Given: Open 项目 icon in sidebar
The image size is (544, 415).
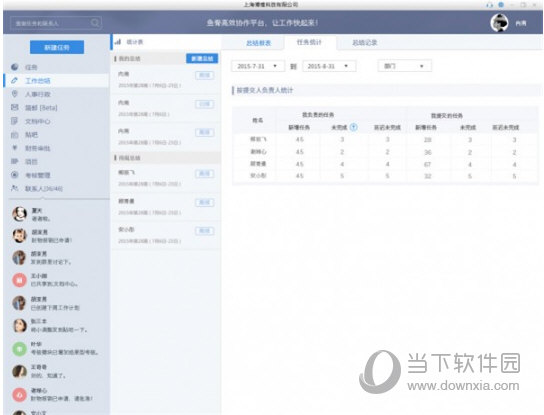Looking at the screenshot, I should click(x=15, y=161).
